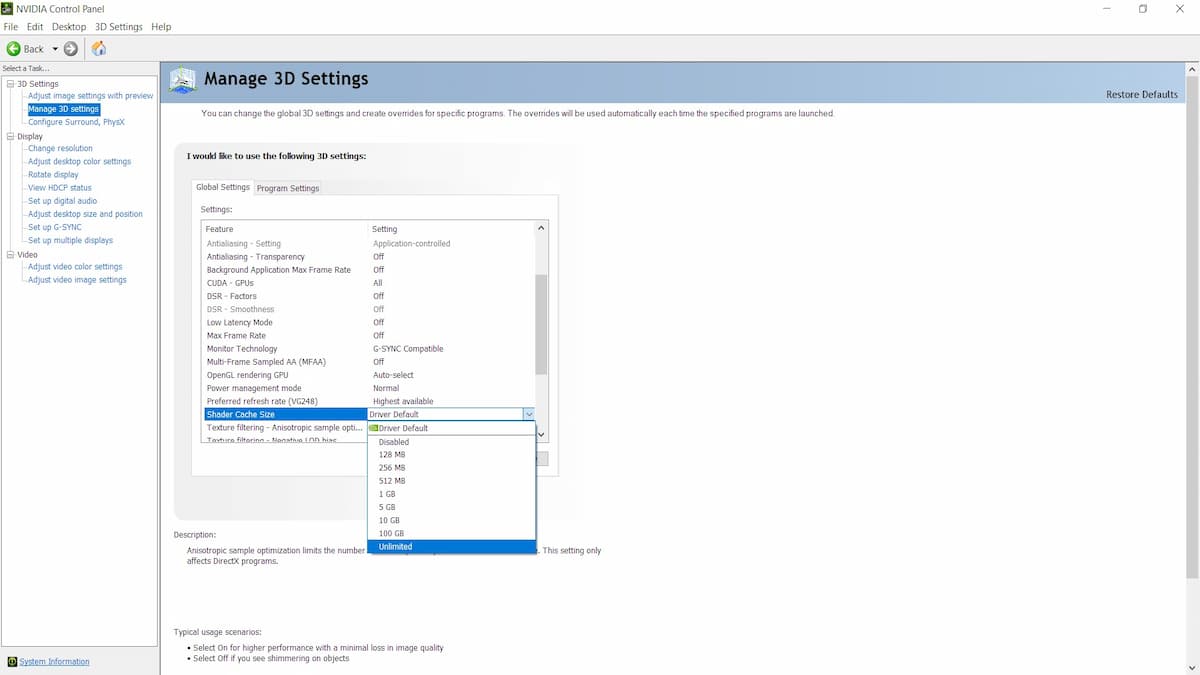Screen dimensions: 1200x675
Task: Switch to the Program Settings tab
Action: click(288, 188)
